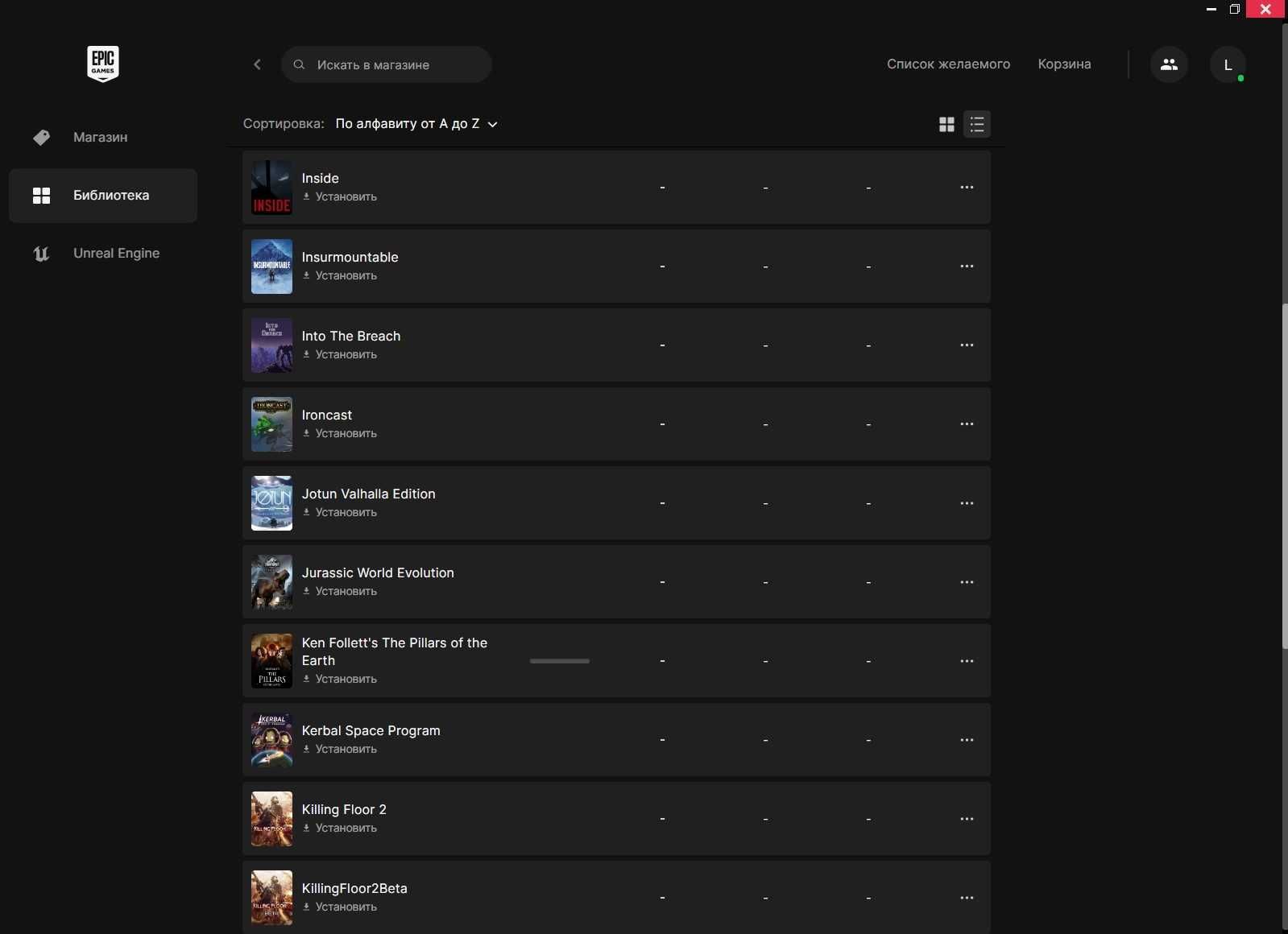The image size is (1288, 934).
Task: Open options menu for Ironcast
Action: (x=967, y=424)
